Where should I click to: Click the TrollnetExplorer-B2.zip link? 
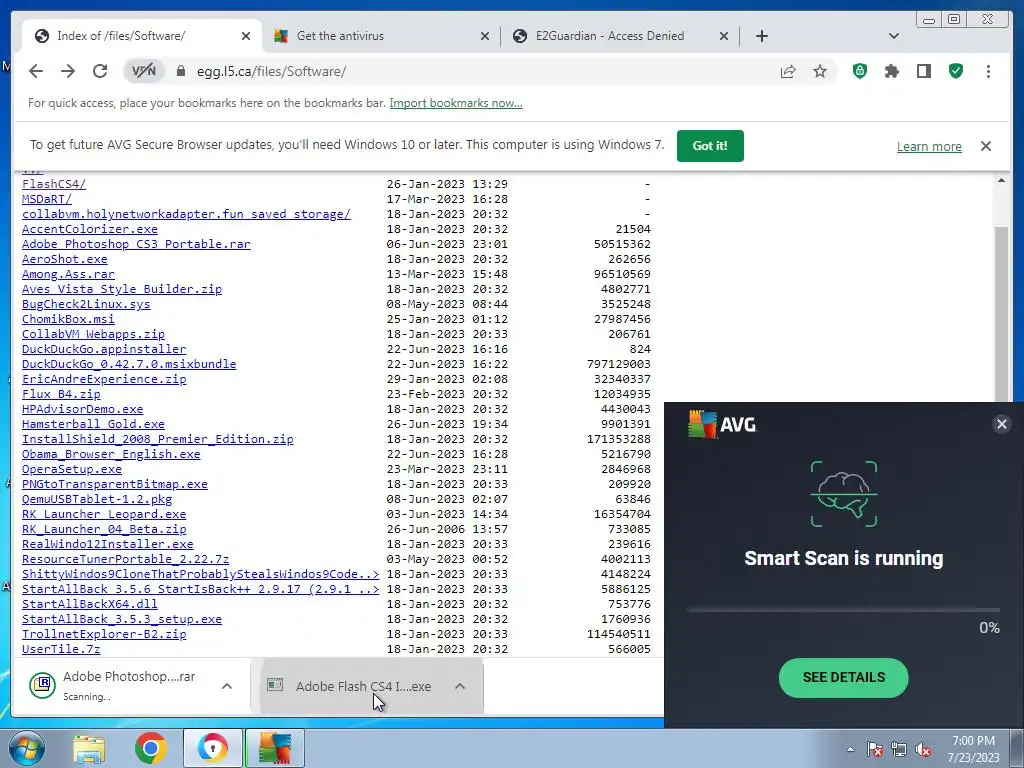[104, 635]
